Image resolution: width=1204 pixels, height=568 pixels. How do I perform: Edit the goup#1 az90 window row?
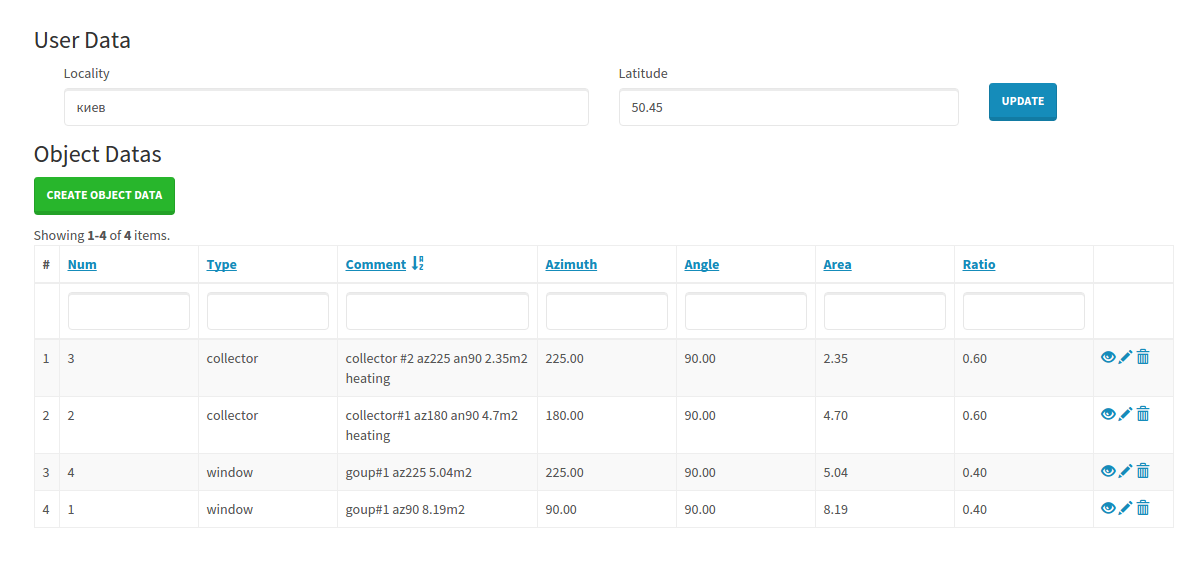[x=1125, y=508]
